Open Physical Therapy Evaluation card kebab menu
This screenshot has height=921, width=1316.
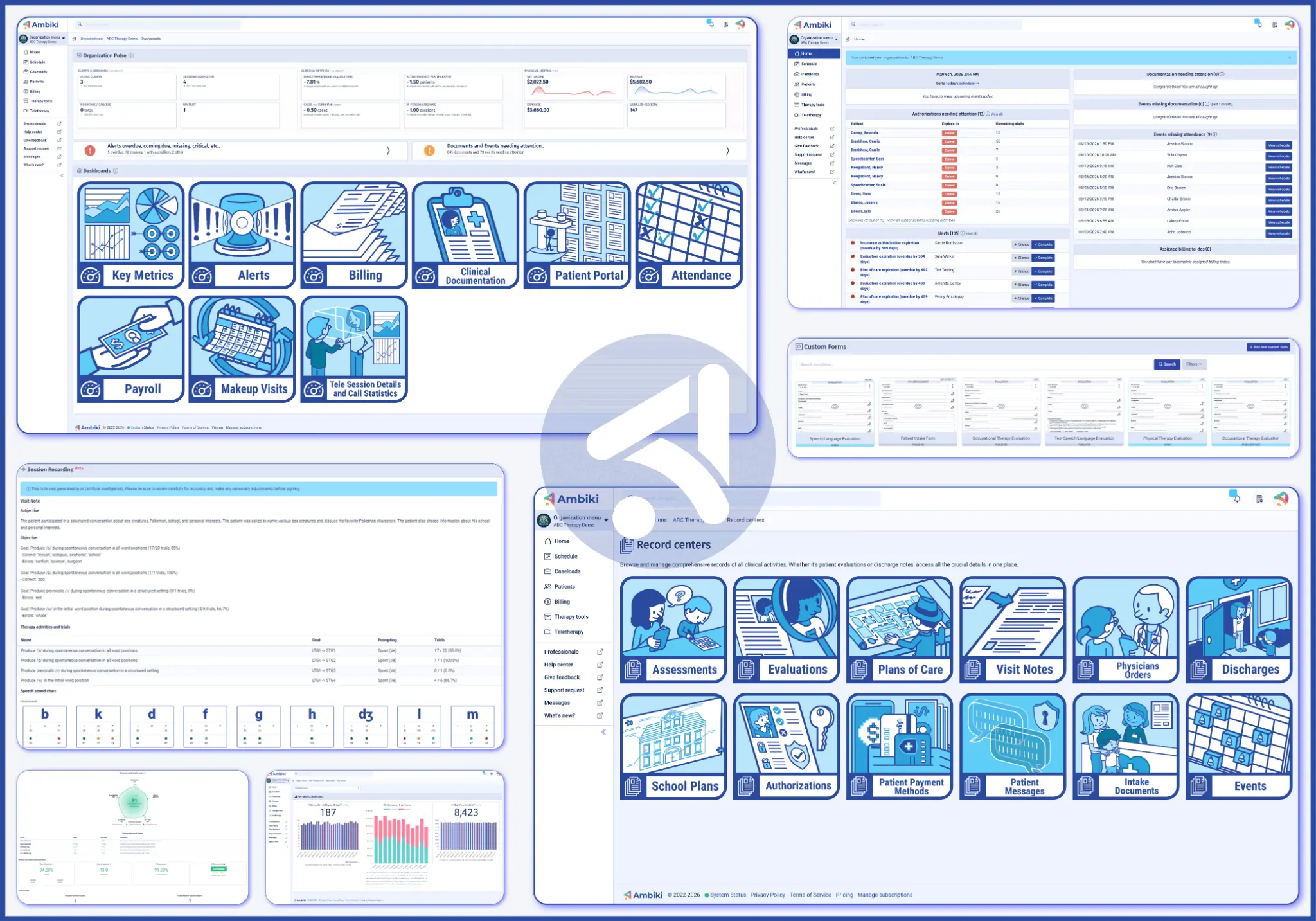point(1202,386)
